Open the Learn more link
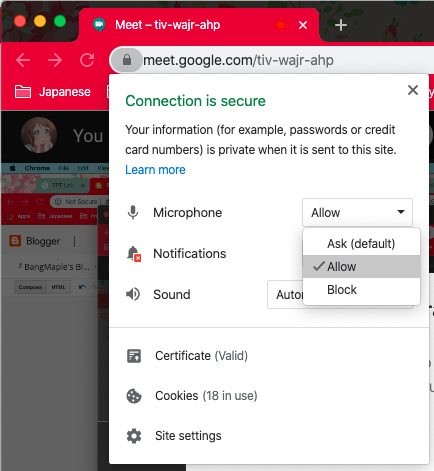434x471 pixels. click(155, 170)
